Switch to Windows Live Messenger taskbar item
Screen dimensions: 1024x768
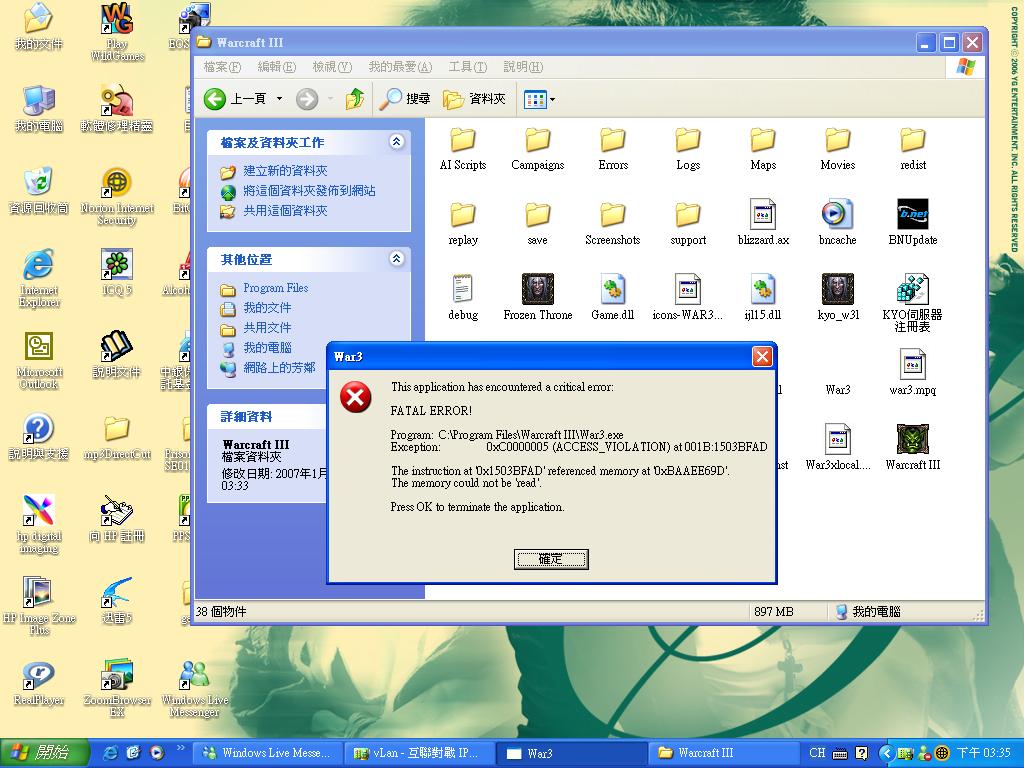pyautogui.click(x=270, y=753)
